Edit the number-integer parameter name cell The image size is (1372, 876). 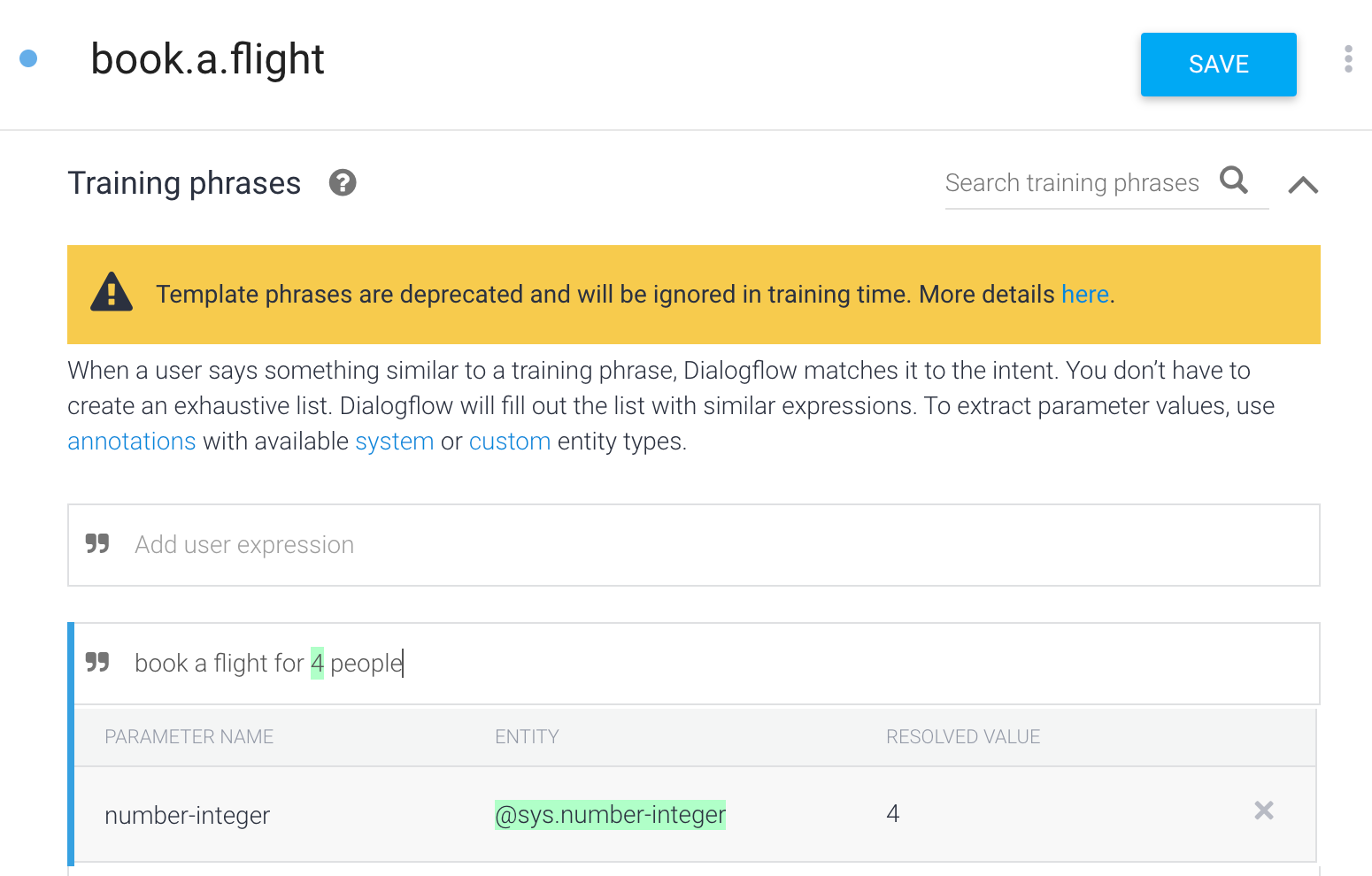coord(187,815)
